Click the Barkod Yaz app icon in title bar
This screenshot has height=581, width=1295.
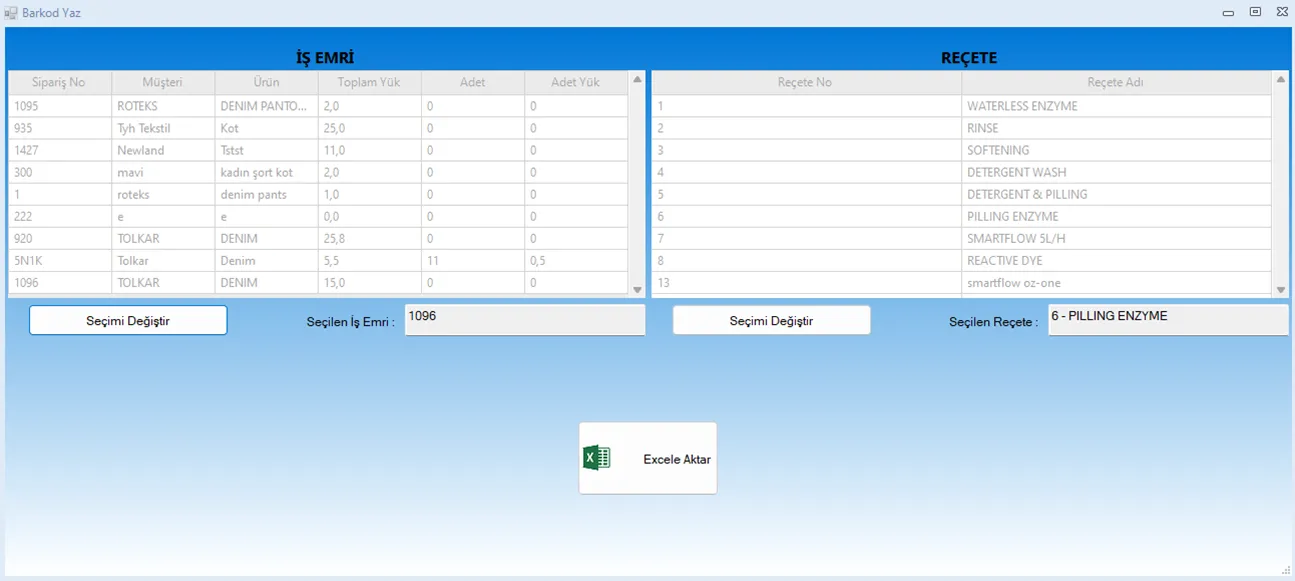click(x=11, y=13)
